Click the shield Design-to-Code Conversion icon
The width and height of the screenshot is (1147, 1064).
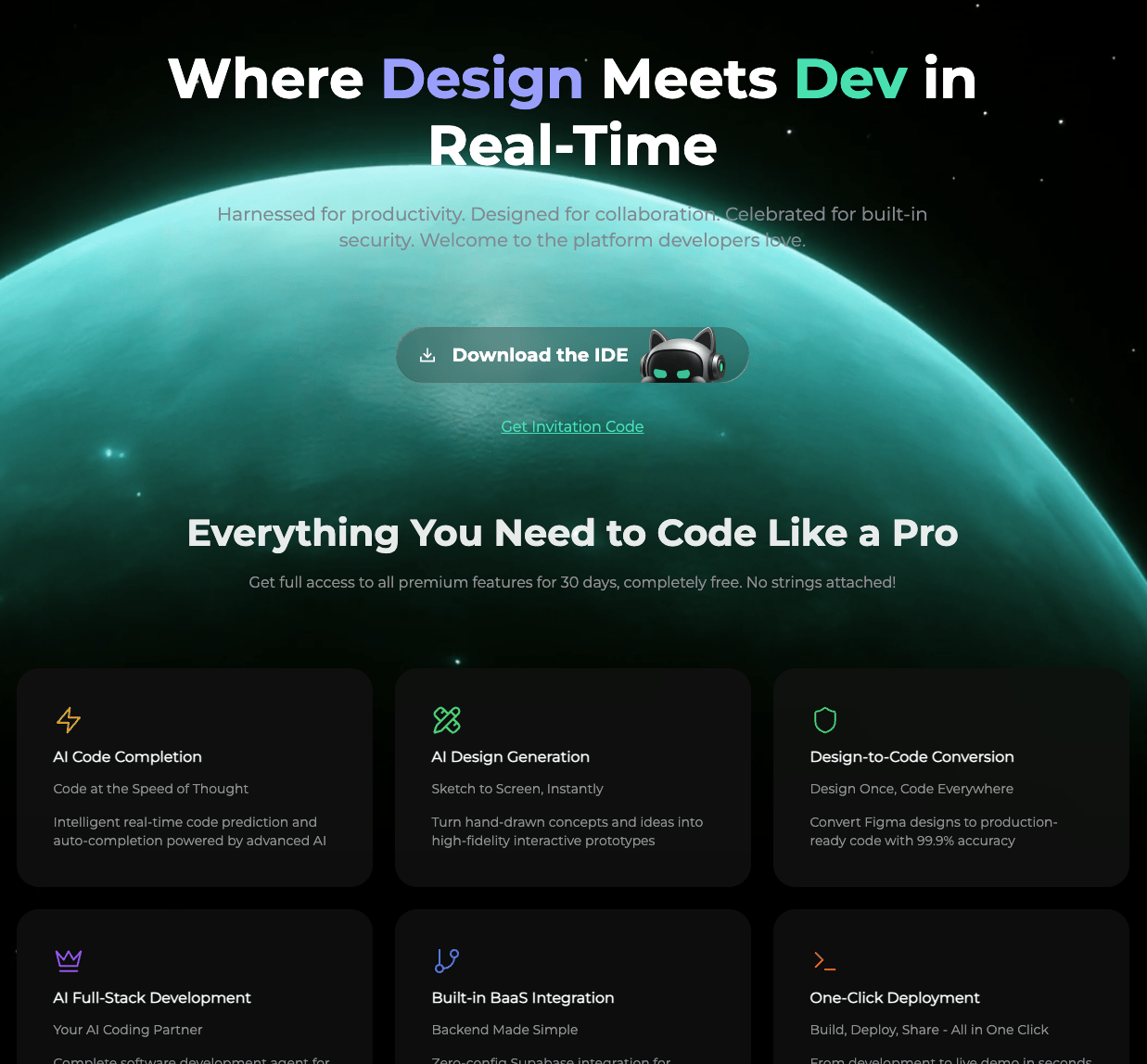[825, 720]
